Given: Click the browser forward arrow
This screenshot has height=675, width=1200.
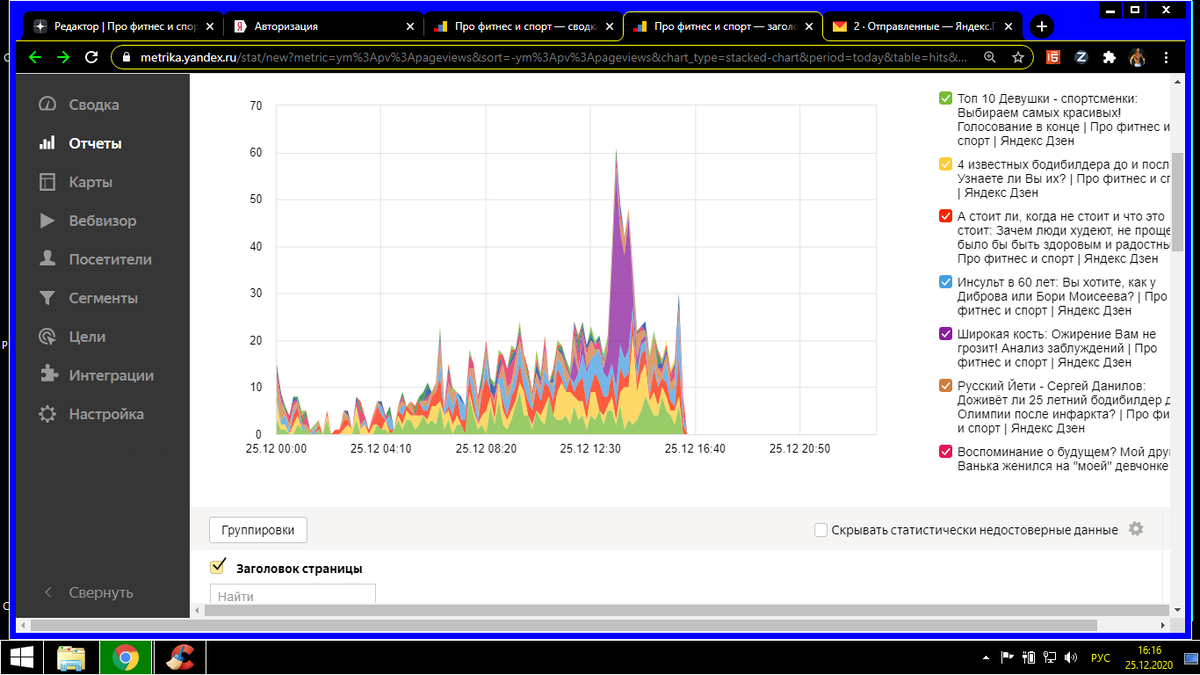Looking at the screenshot, I should [63, 58].
